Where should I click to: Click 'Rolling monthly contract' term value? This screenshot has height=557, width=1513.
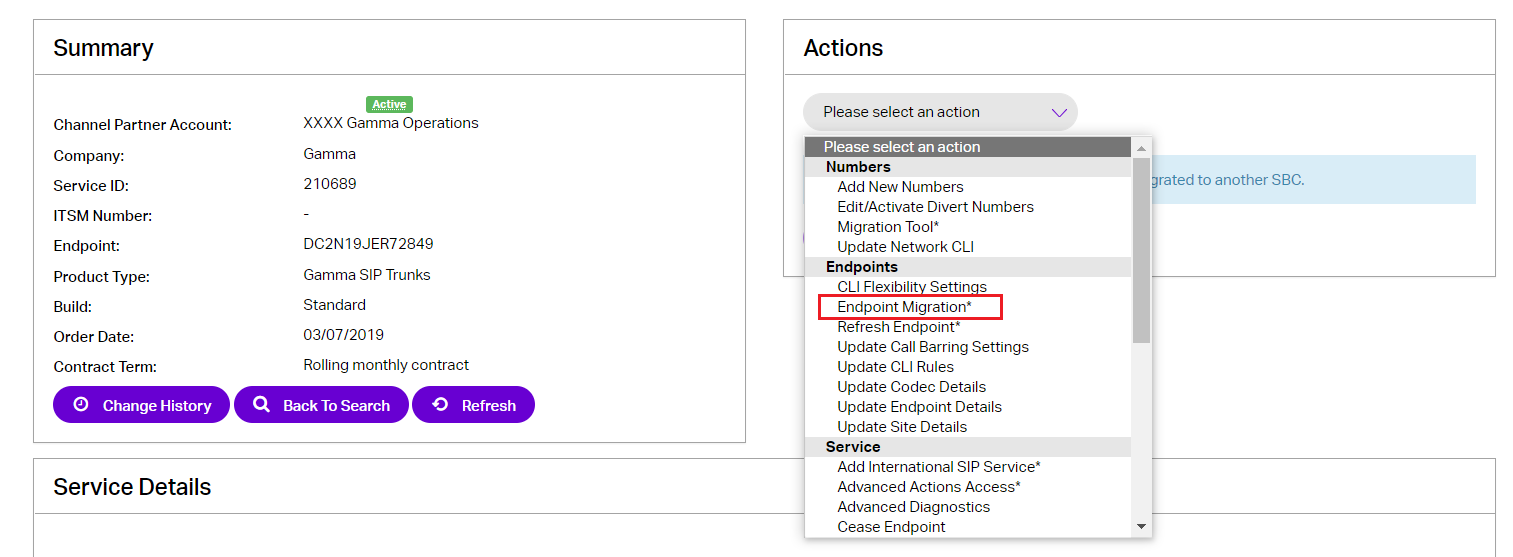point(386,365)
